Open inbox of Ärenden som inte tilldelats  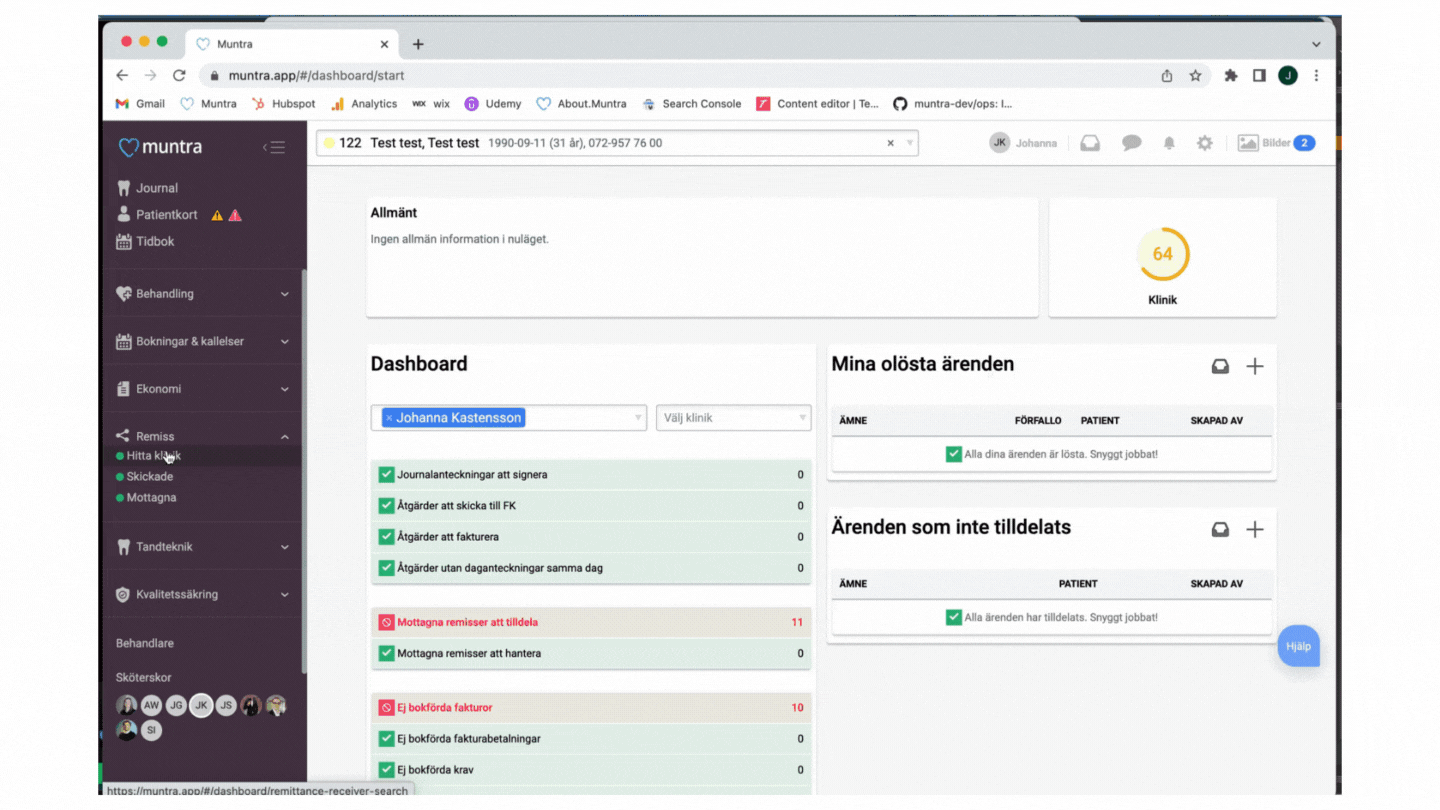(1220, 530)
